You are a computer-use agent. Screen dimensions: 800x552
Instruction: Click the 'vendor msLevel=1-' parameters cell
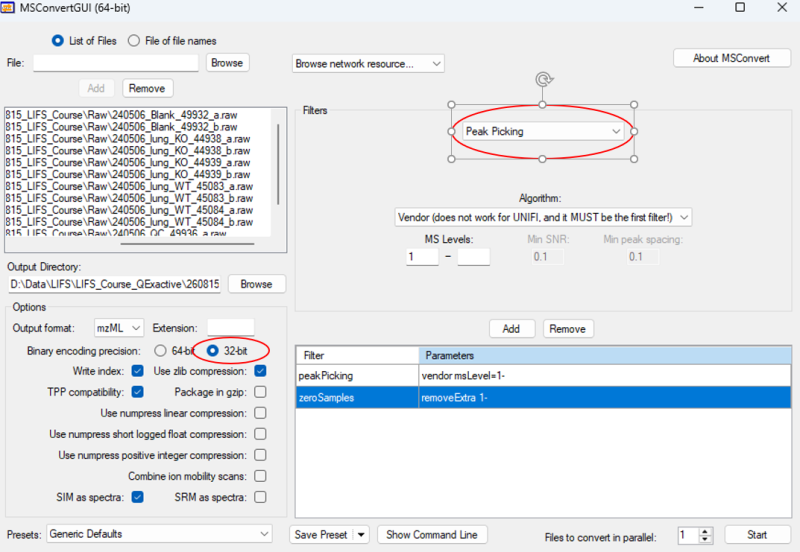(605, 376)
